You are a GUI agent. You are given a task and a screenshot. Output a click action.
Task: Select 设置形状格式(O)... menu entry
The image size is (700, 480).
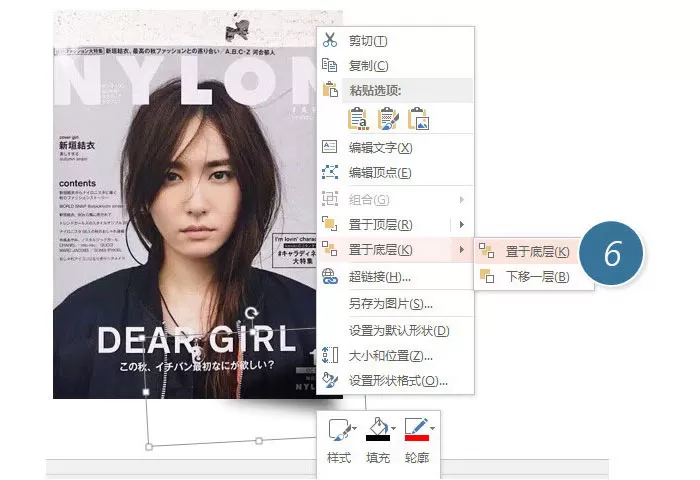[396, 380]
